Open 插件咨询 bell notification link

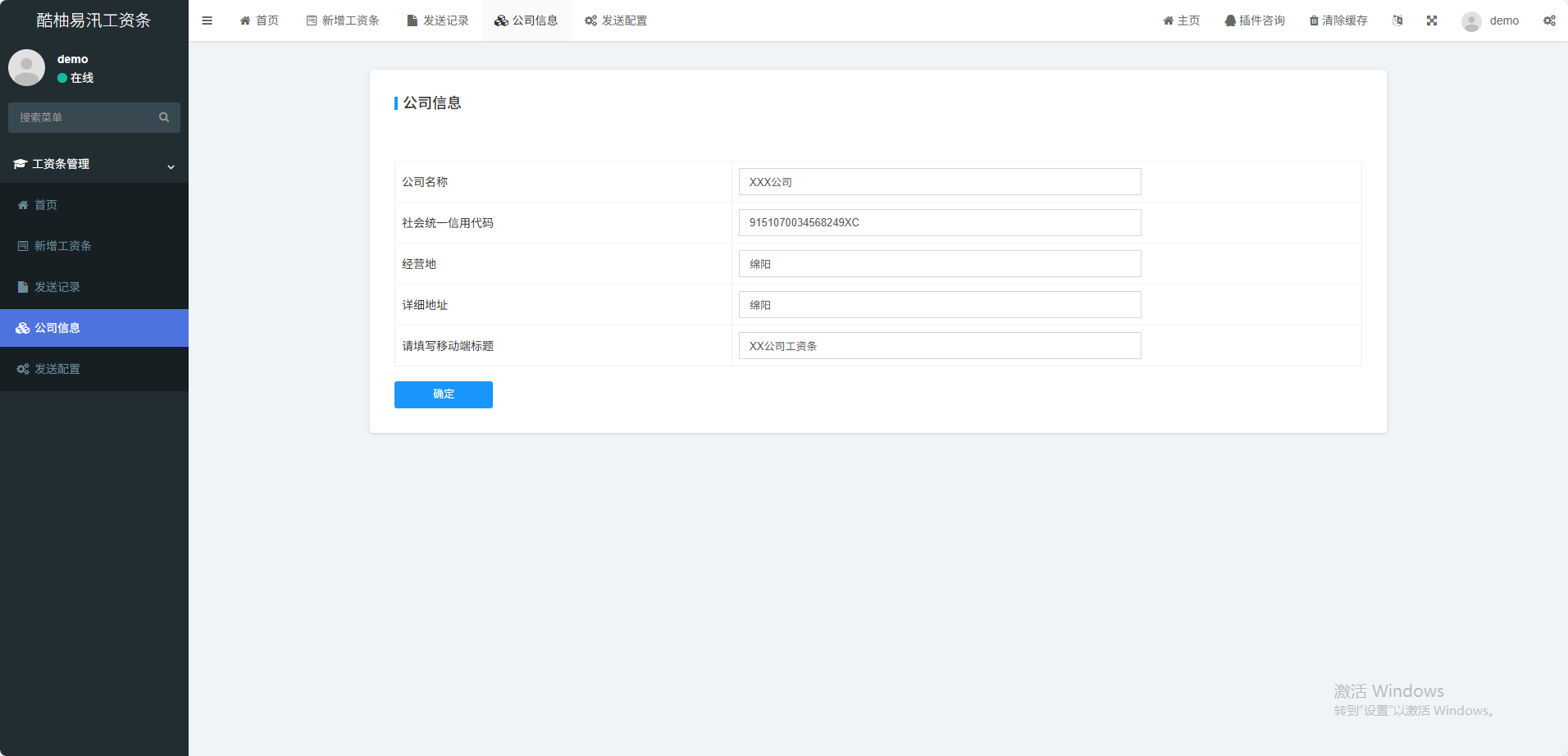coord(1254,20)
